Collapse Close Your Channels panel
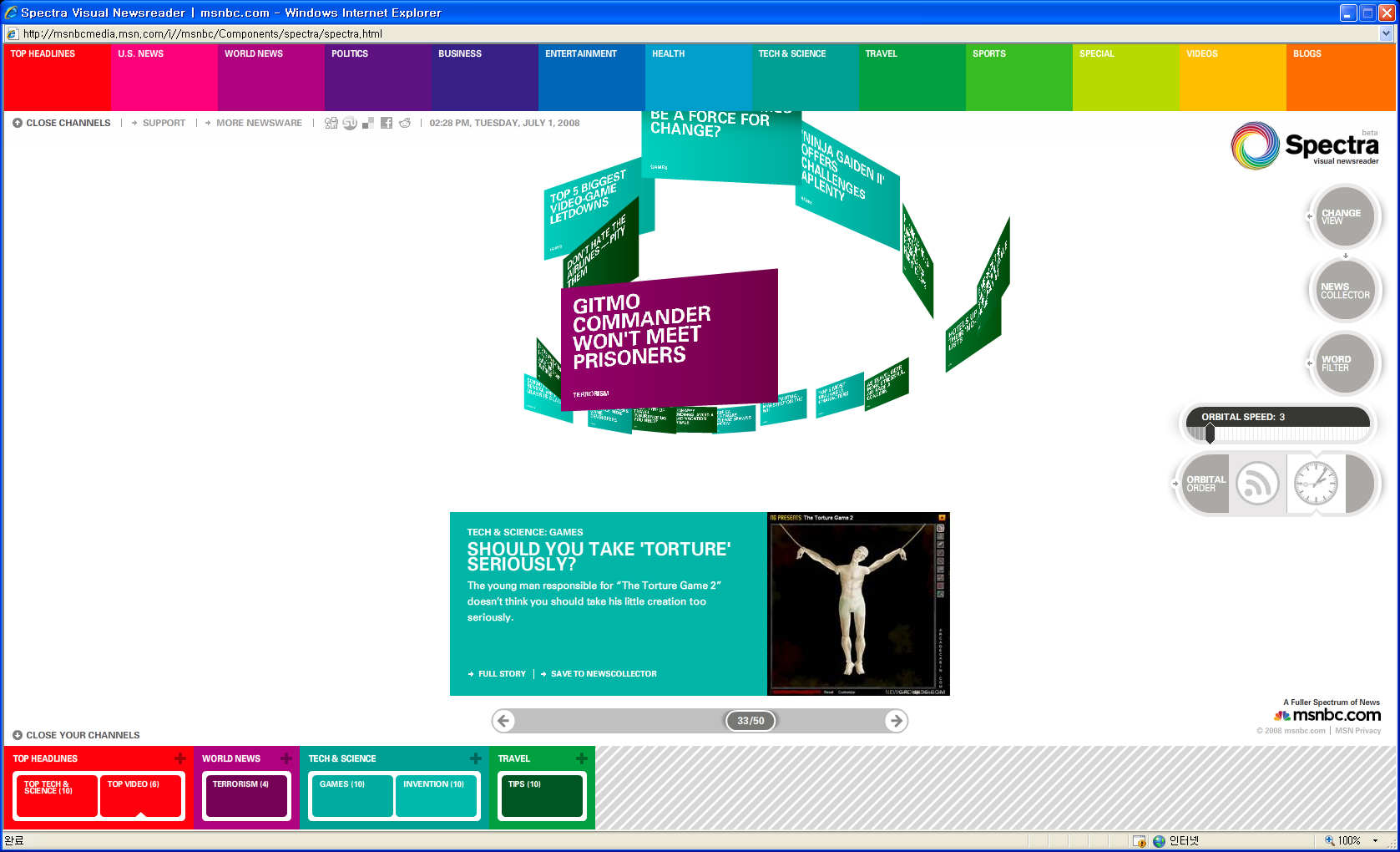Viewport: 1400px width, 852px height. click(76, 735)
